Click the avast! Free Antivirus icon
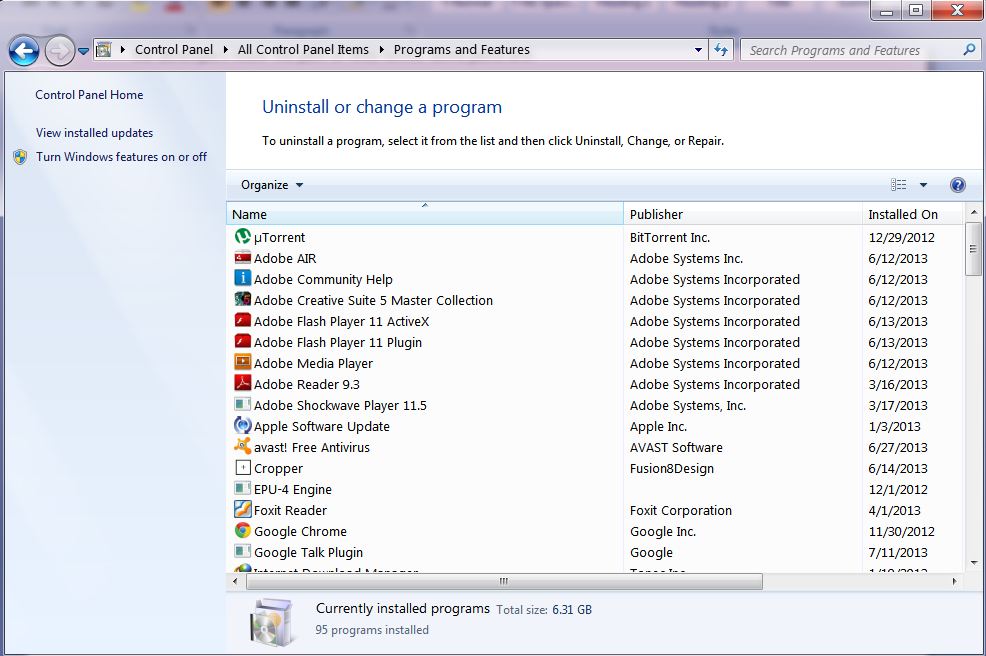The image size is (986, 656). 243,447
